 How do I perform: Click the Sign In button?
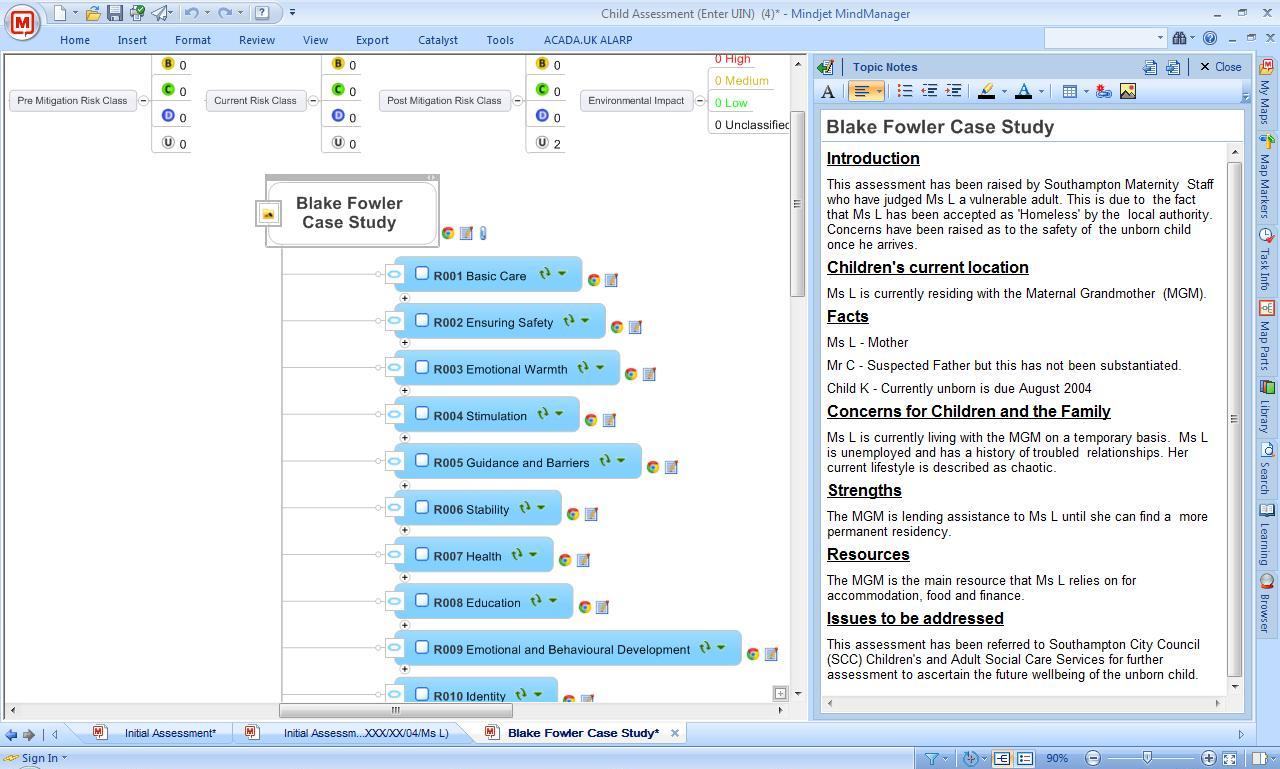point(35,758)
